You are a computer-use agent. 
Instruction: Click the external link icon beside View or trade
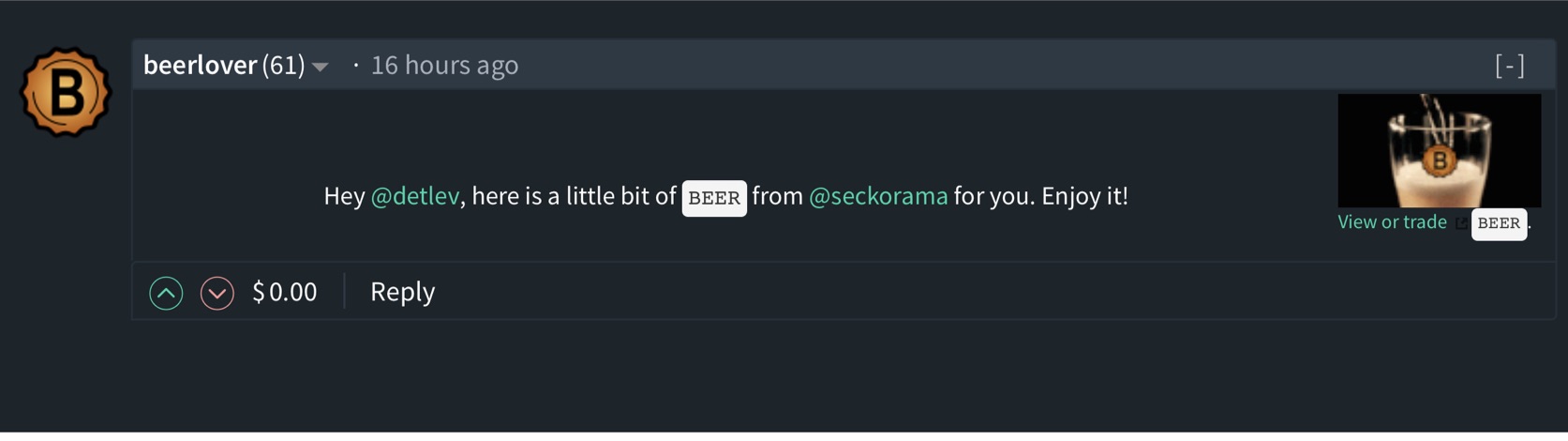tap(1460, 223)
